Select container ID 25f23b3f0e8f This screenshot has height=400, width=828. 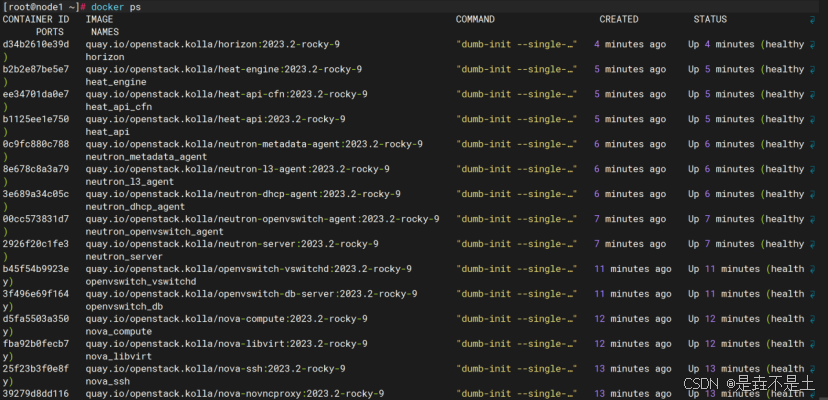coord(36,368)
